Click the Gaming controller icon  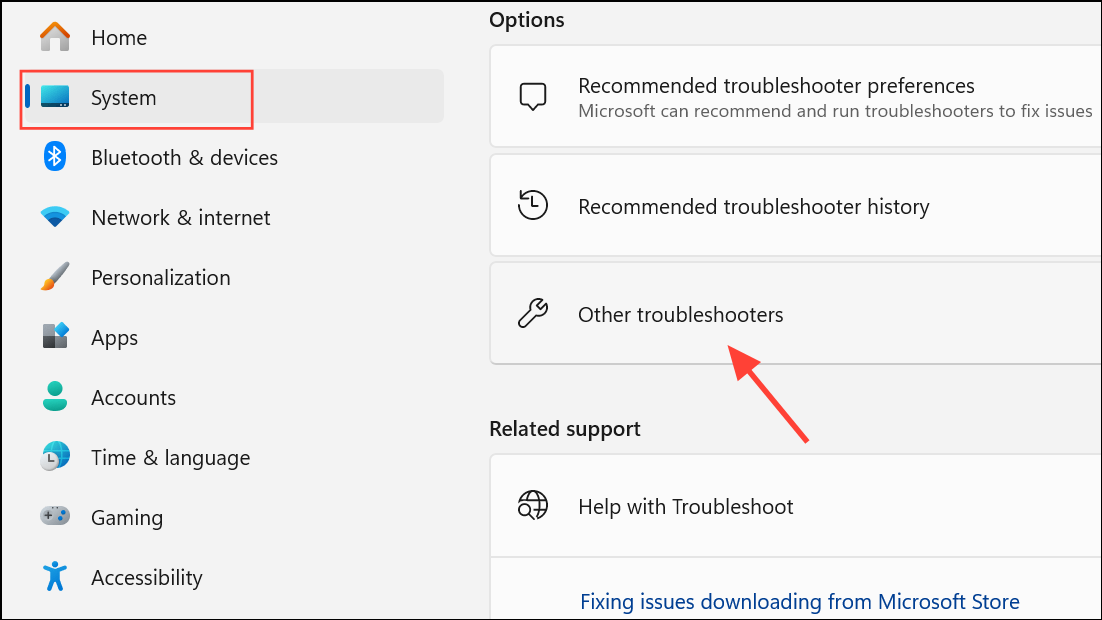pyautogui.click(x=55, y=516)
